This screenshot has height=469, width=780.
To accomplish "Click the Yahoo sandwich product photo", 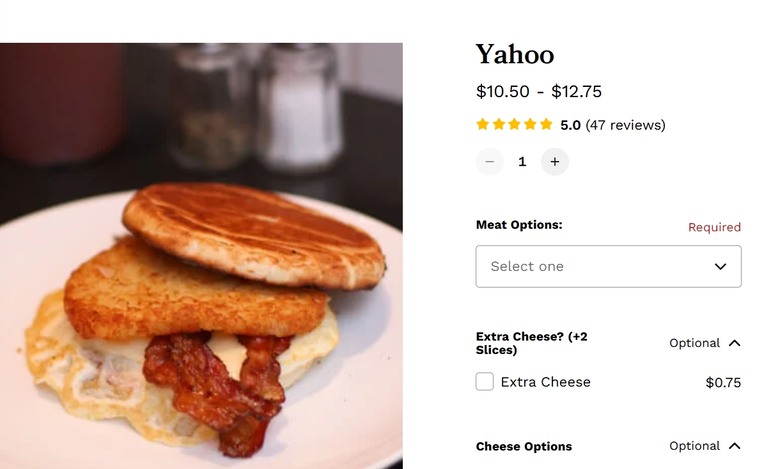I will tap(201, 256).
